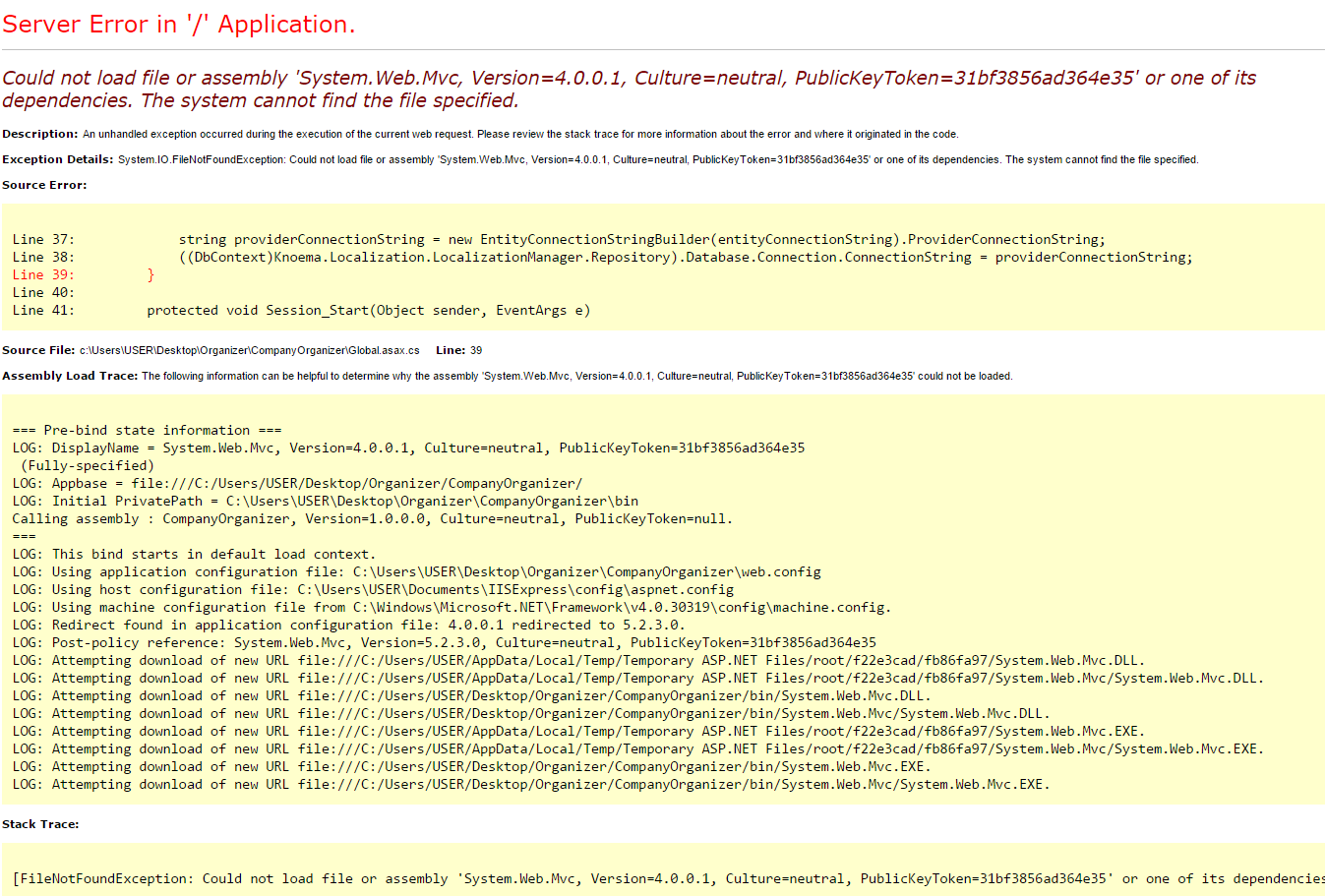The image size is (1325, 896).
Task: Click the 'Calling assembly : CompanyOrganizer' line
Action: [372, 518]
